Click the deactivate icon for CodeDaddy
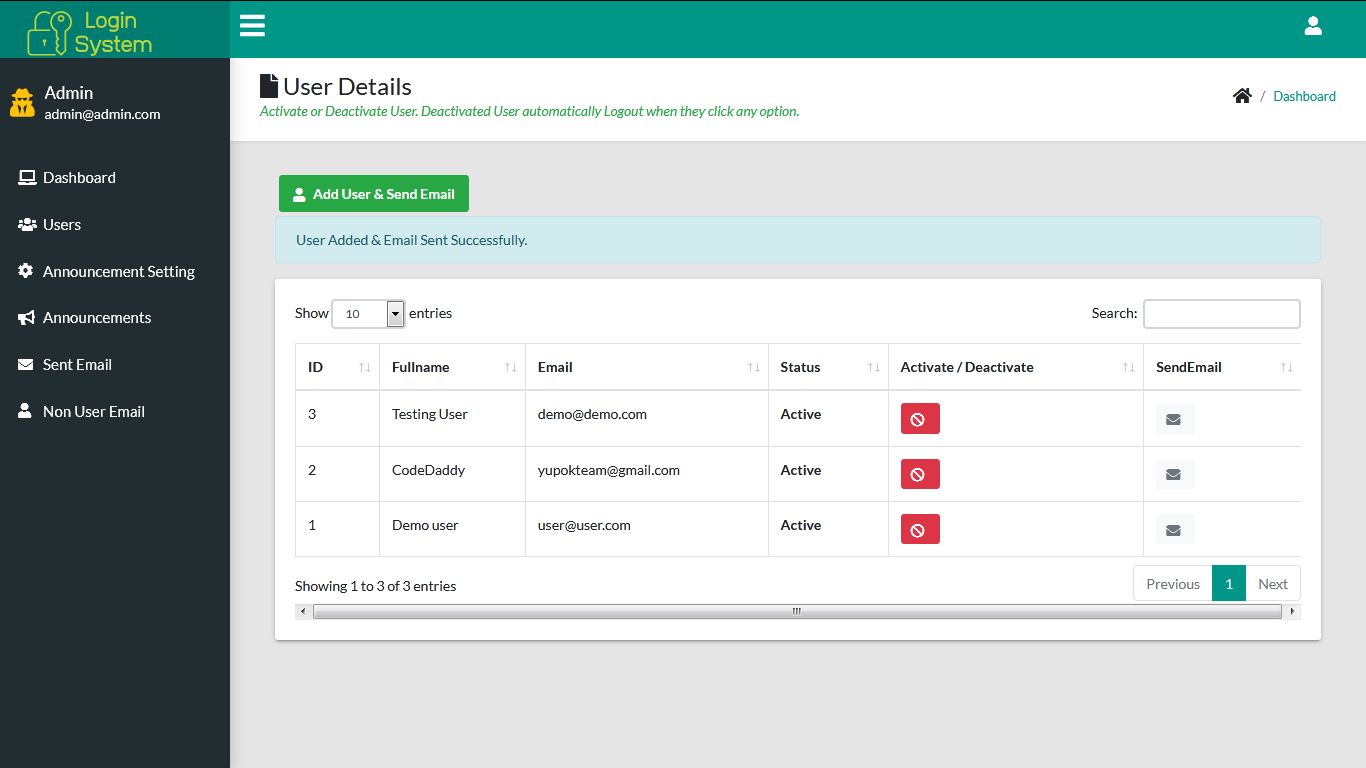This screenshot has height=768, width=1366. tap(919, 473)
